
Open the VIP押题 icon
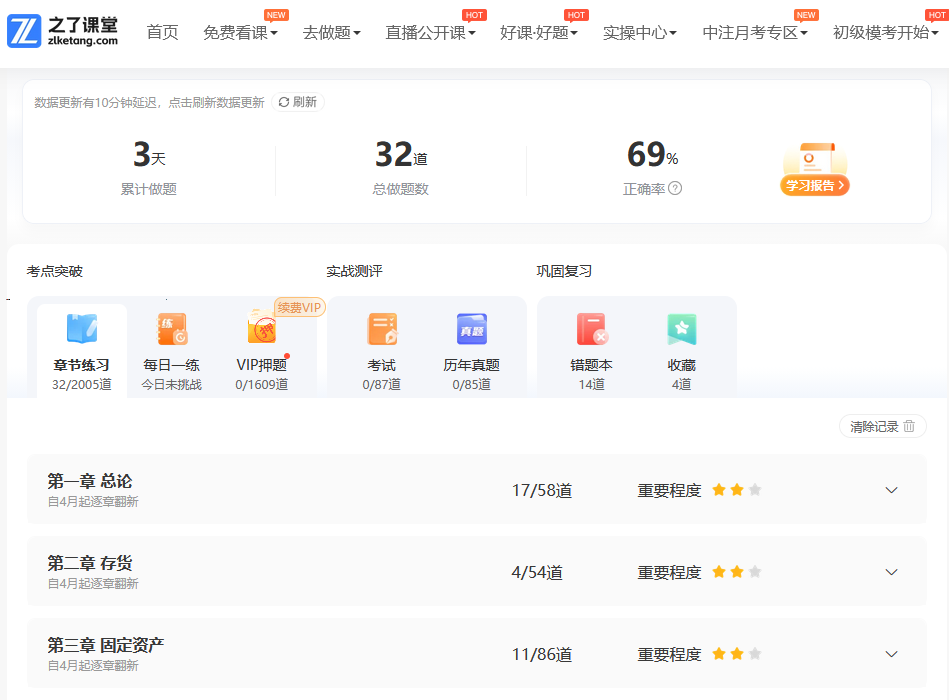tap(262, 330)
